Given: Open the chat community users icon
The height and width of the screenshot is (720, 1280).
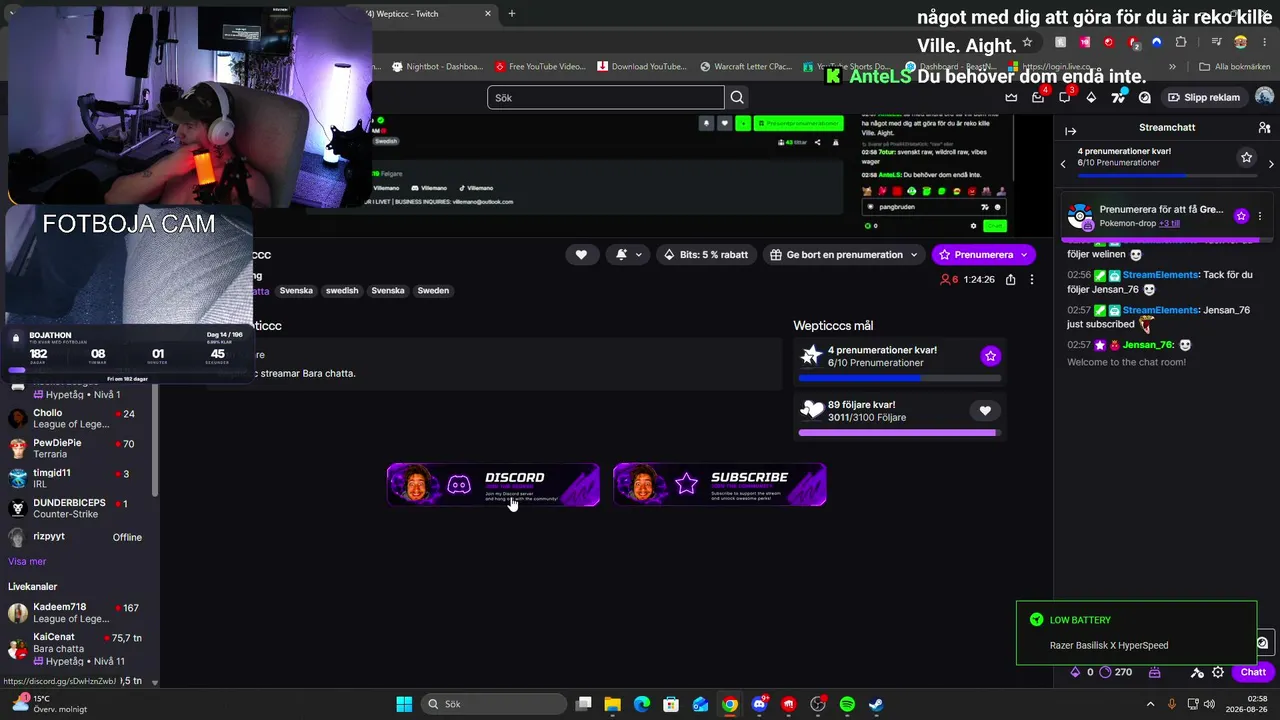Looking at the screenshot, I should (x=1264, y=128).
